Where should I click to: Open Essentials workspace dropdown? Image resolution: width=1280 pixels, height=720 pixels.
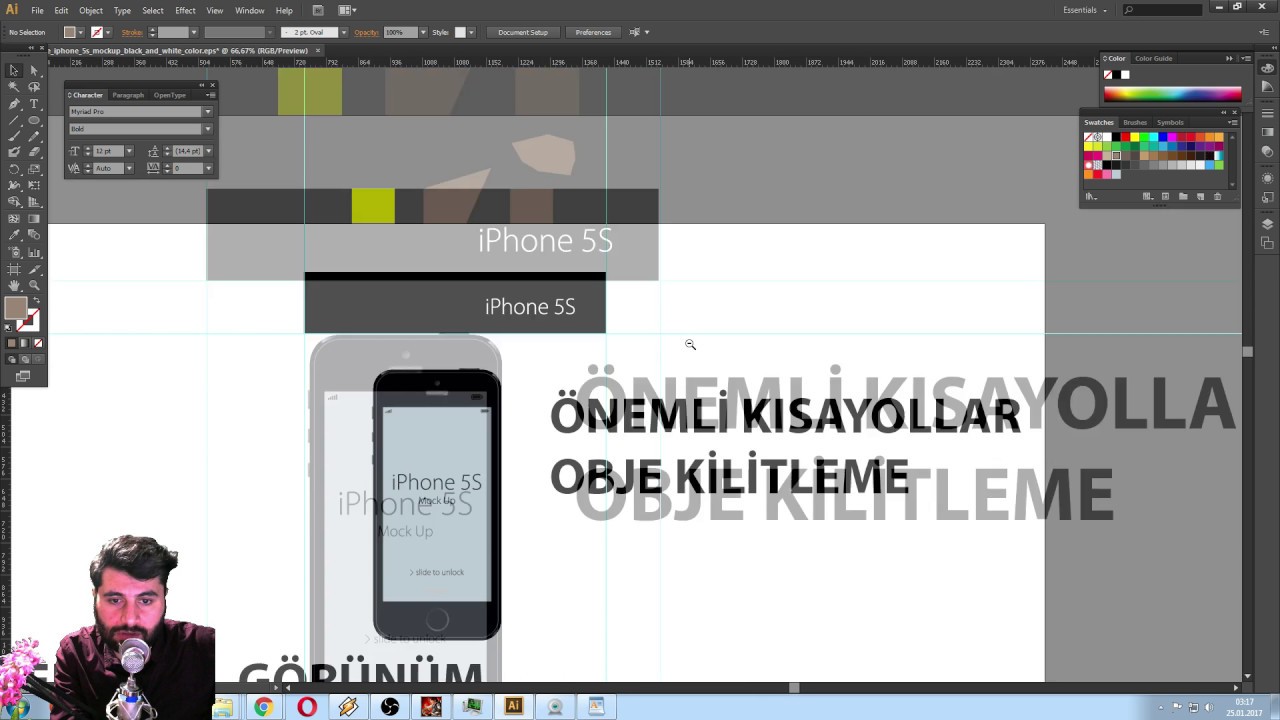pos(1086,10)
